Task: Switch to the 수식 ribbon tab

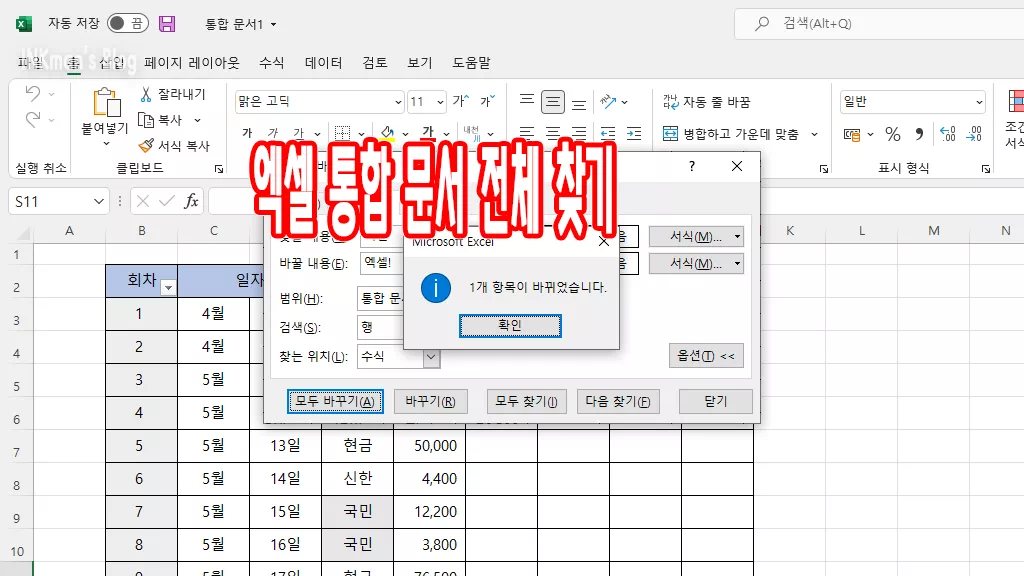Action: click(272, 62)
